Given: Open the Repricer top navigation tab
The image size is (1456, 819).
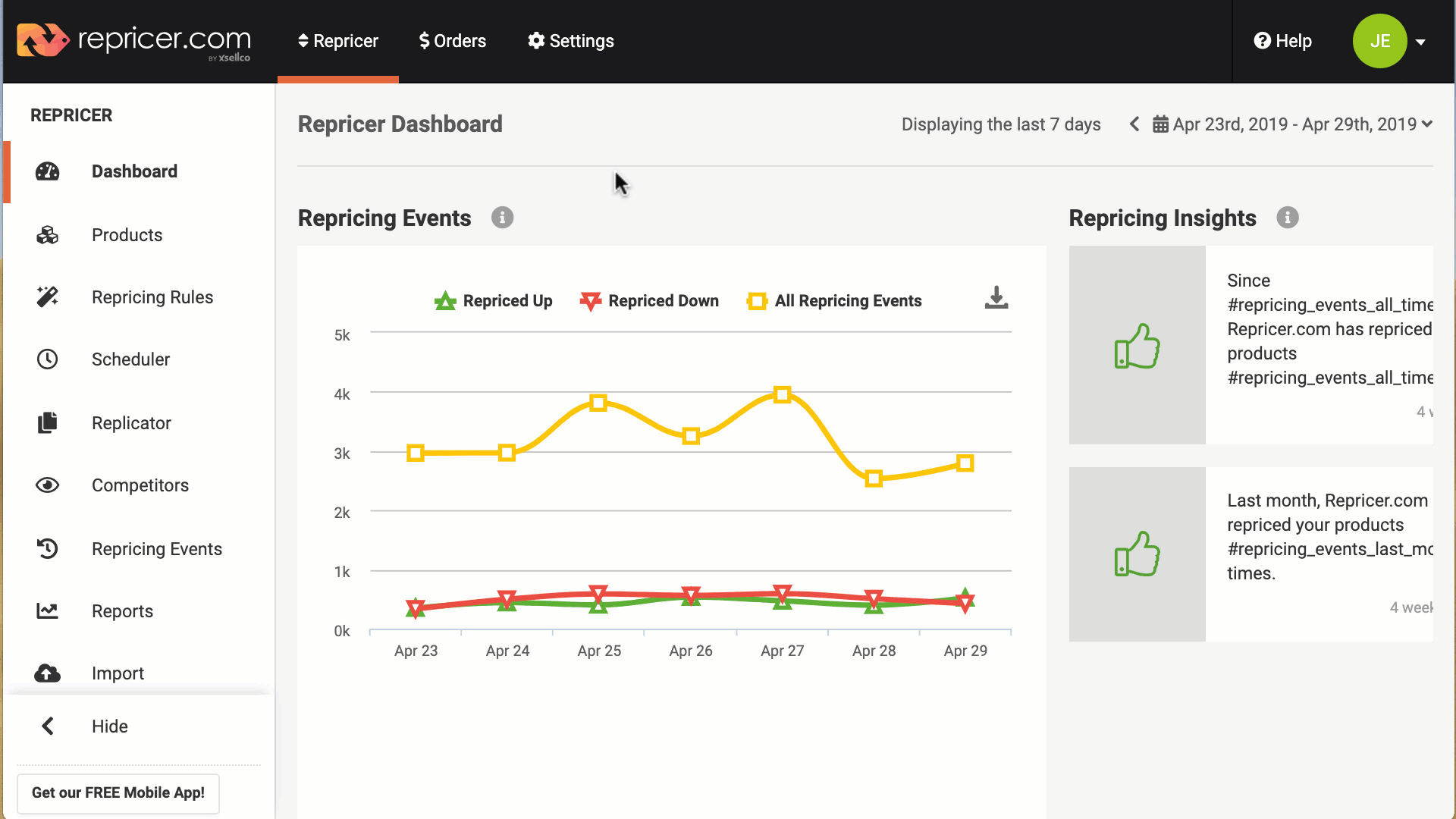Looking at the screenshot, I should [338, 41].
